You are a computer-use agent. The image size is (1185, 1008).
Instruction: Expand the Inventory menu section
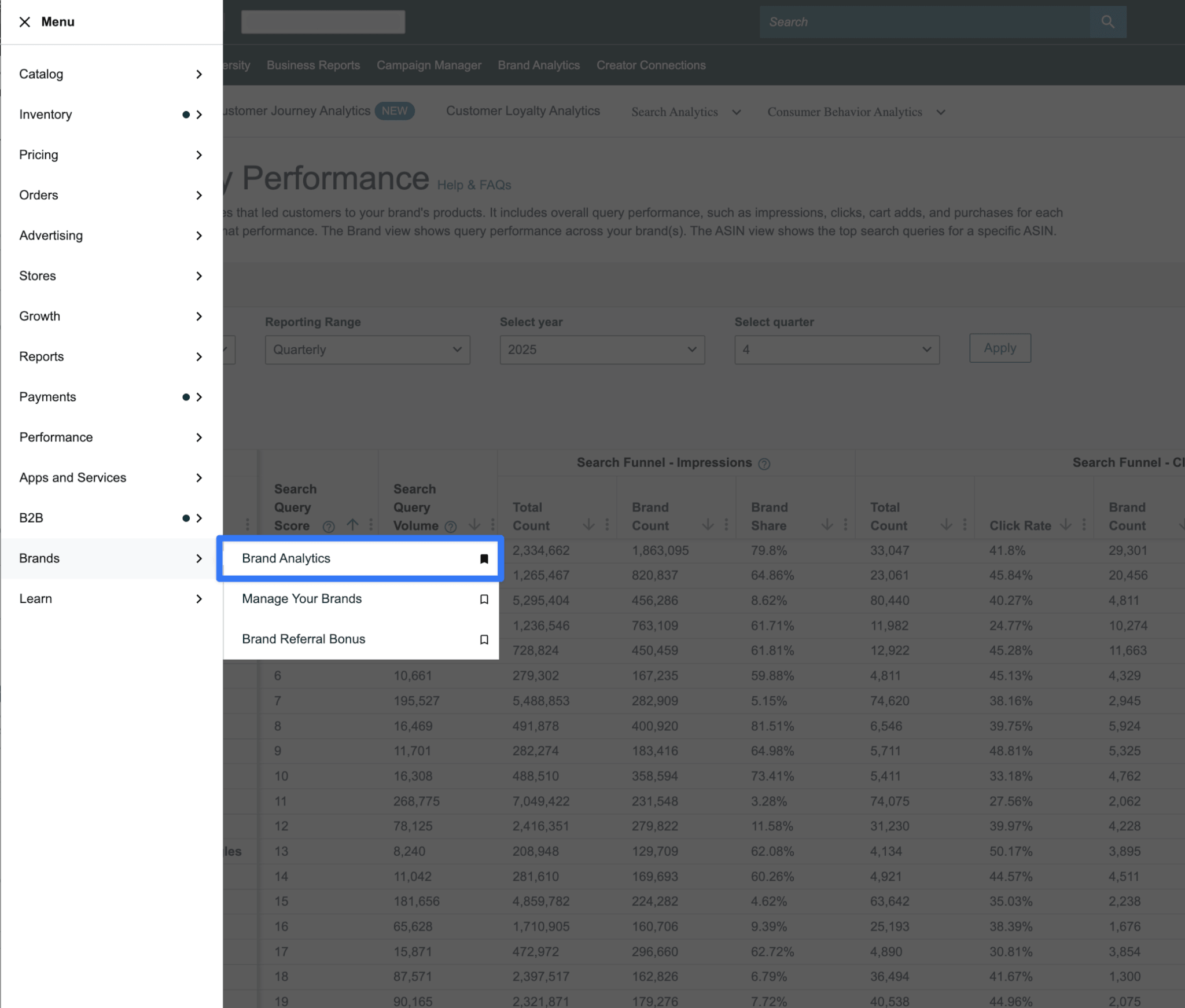(111, 115)
